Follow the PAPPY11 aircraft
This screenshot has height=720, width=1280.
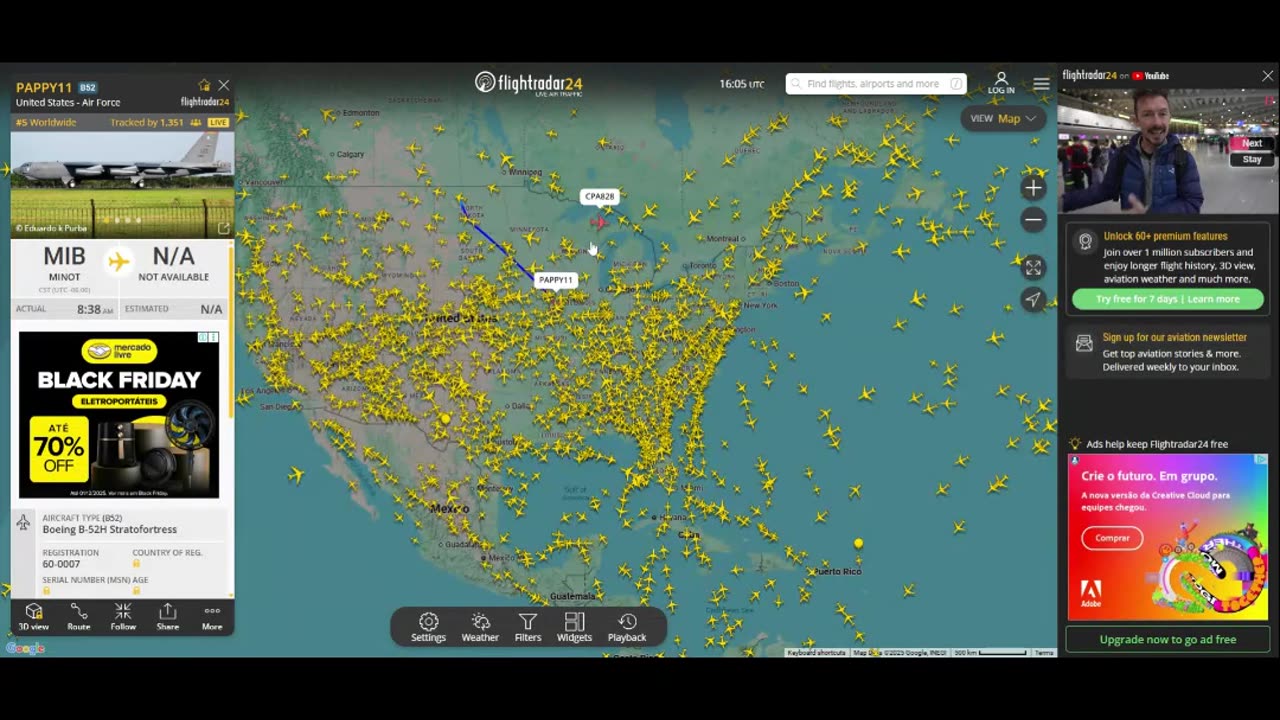(x=123, y=616)
